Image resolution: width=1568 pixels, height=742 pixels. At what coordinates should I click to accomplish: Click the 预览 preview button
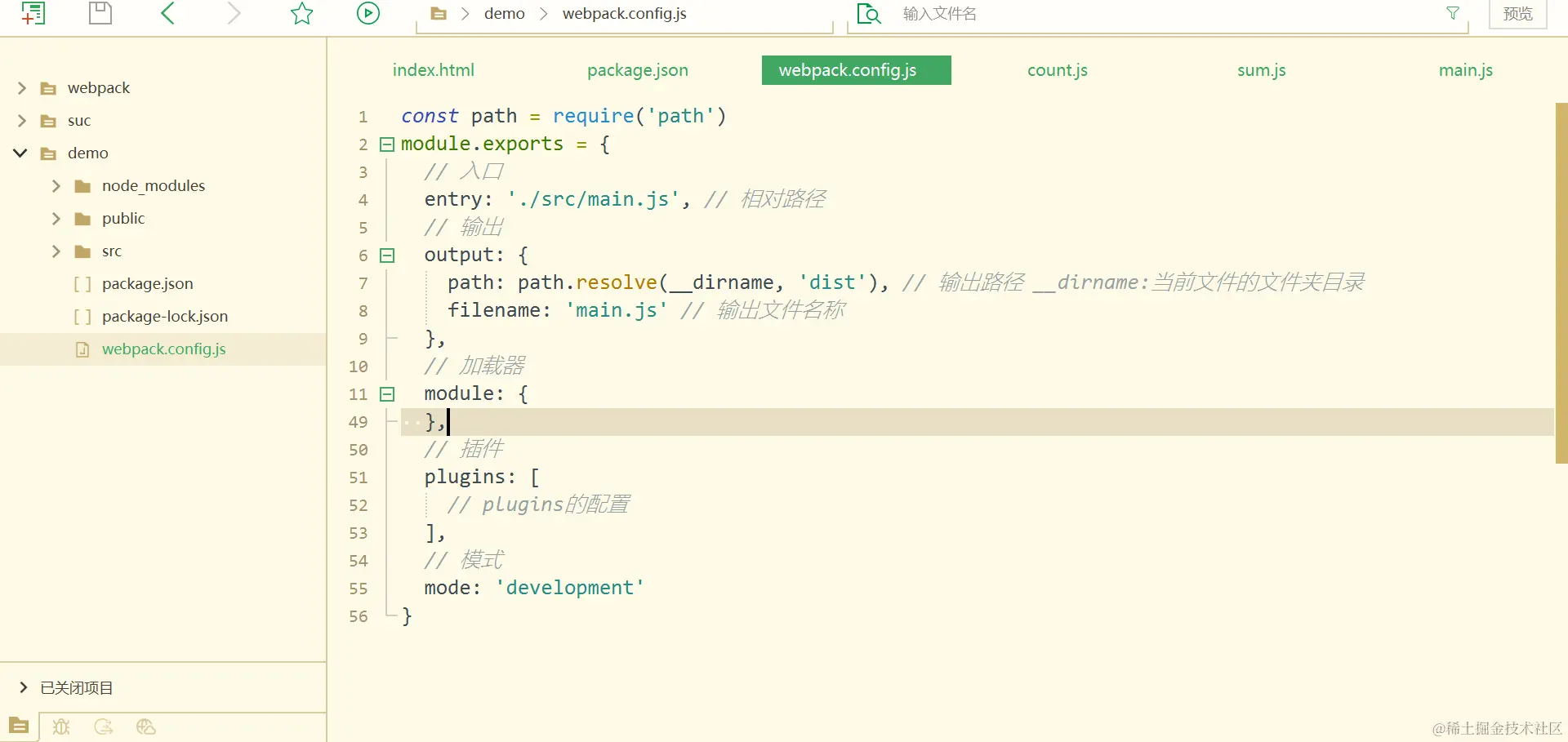coord(1517,14)
